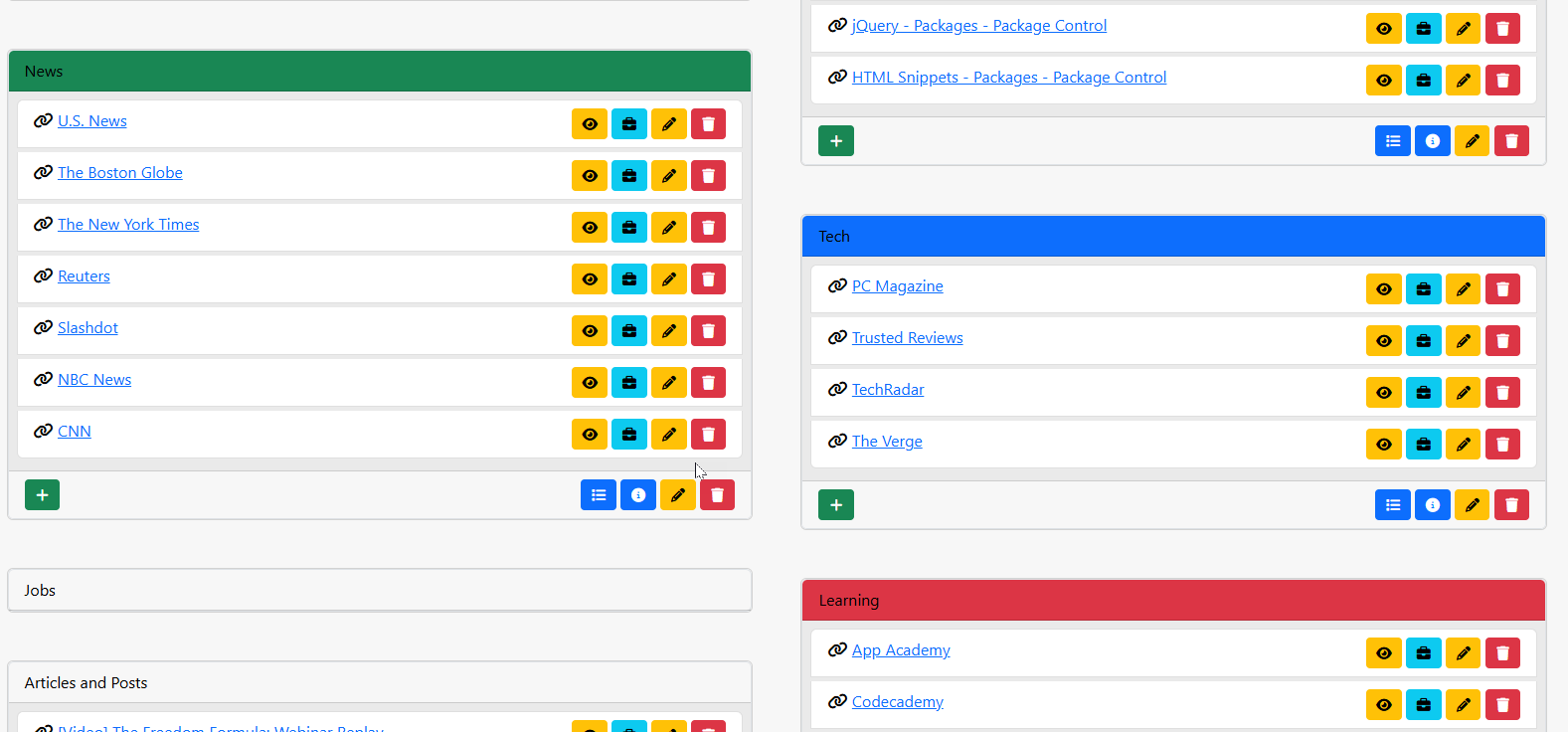The height and width of the screenshot is (732, 1568).
Task: Expand the Jobs group
Action: 380,591
